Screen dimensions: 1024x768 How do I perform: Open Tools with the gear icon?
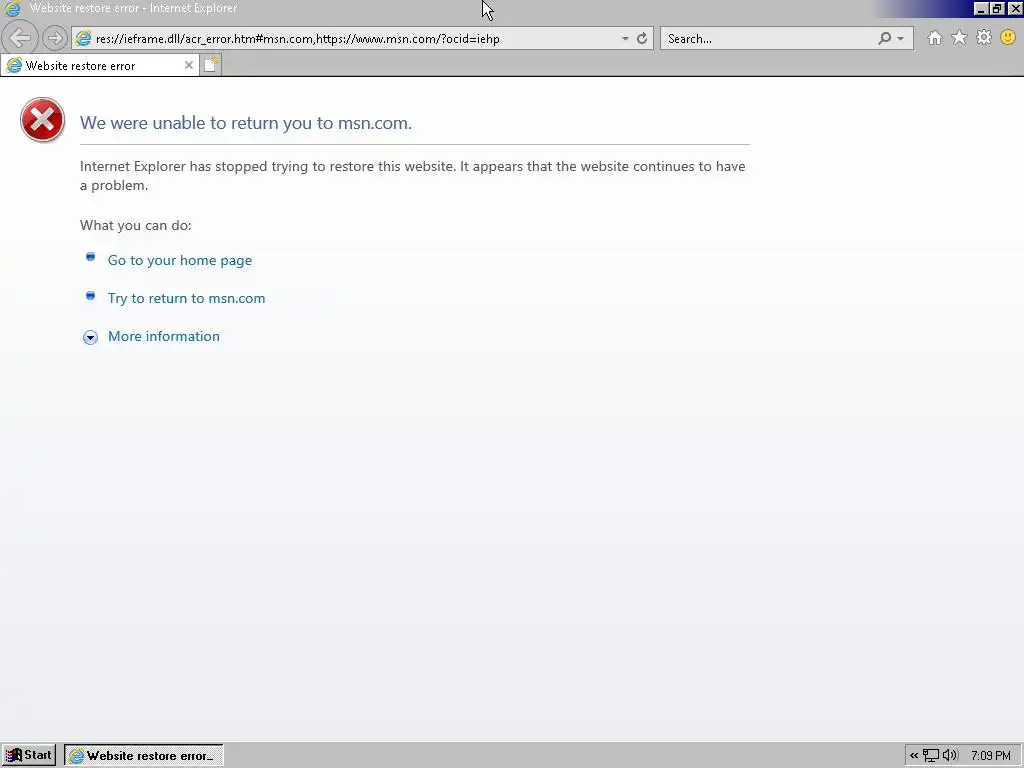click(x=984, y=38)
